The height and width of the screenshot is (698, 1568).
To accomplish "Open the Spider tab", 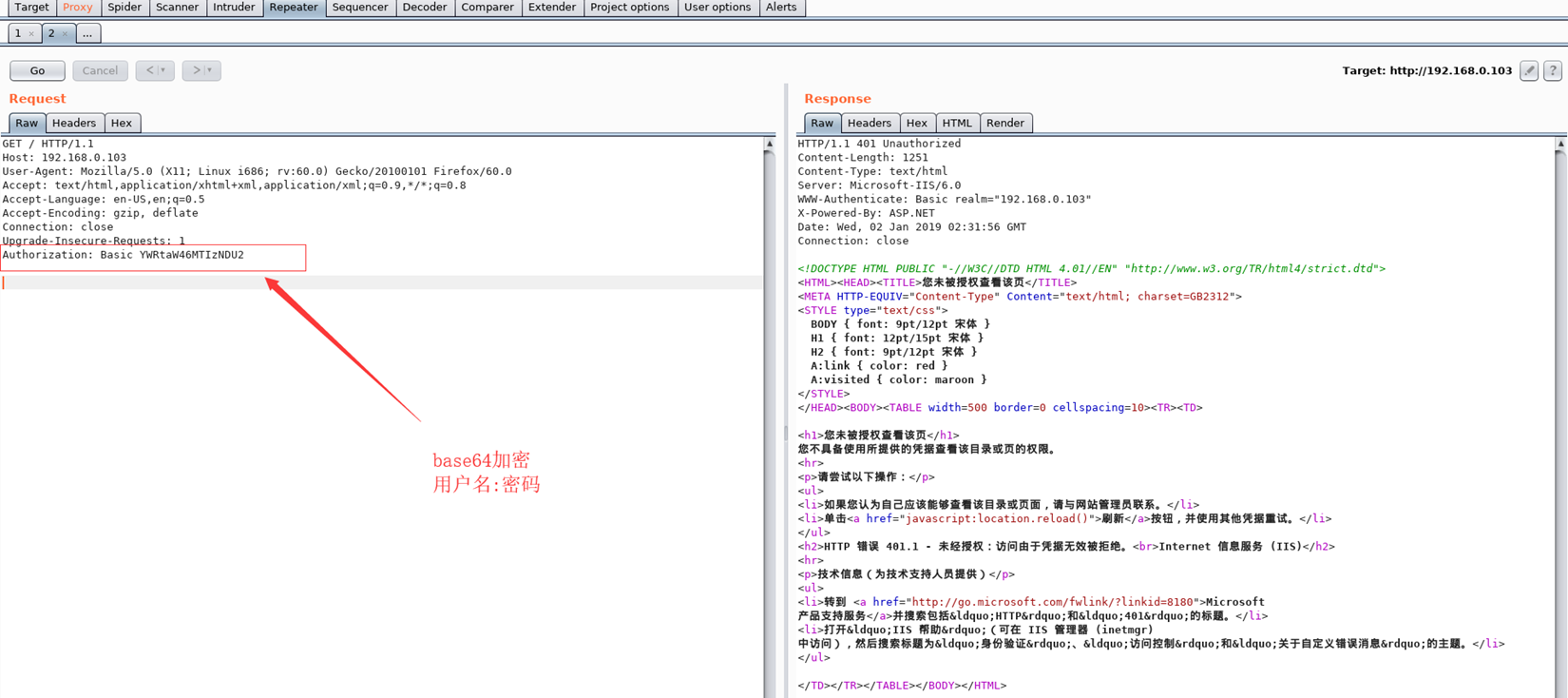I will click(124, 8).
